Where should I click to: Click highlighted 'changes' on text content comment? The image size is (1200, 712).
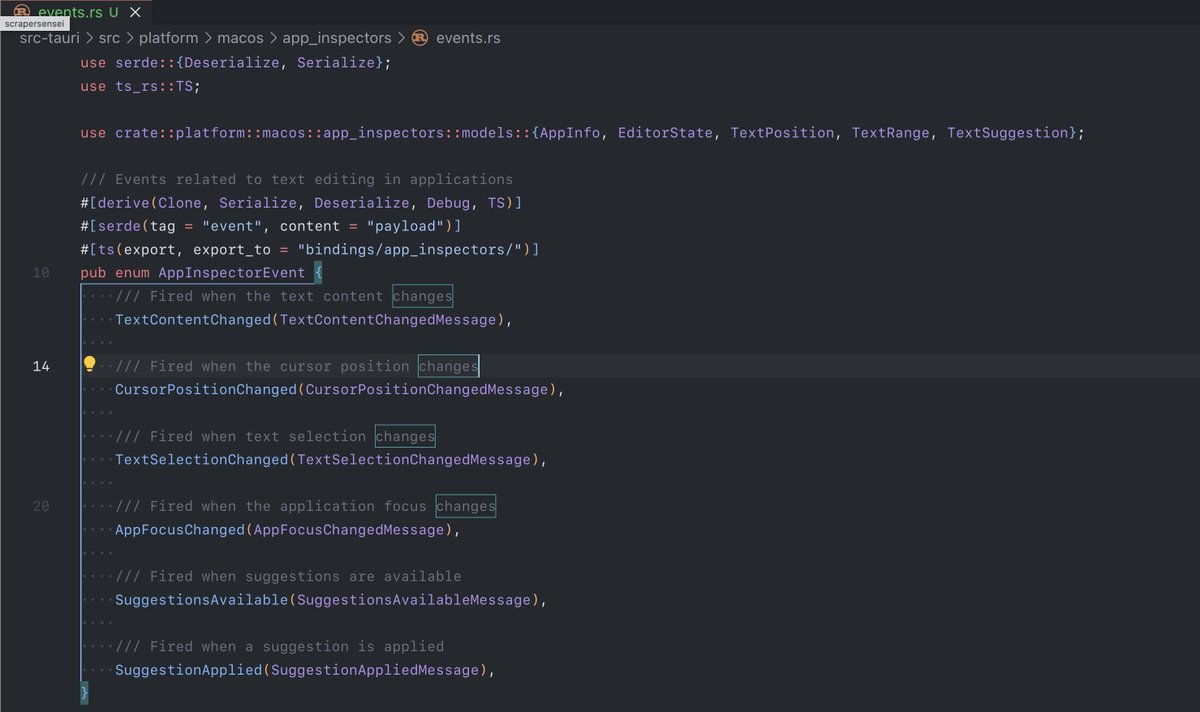click(423, 296)
